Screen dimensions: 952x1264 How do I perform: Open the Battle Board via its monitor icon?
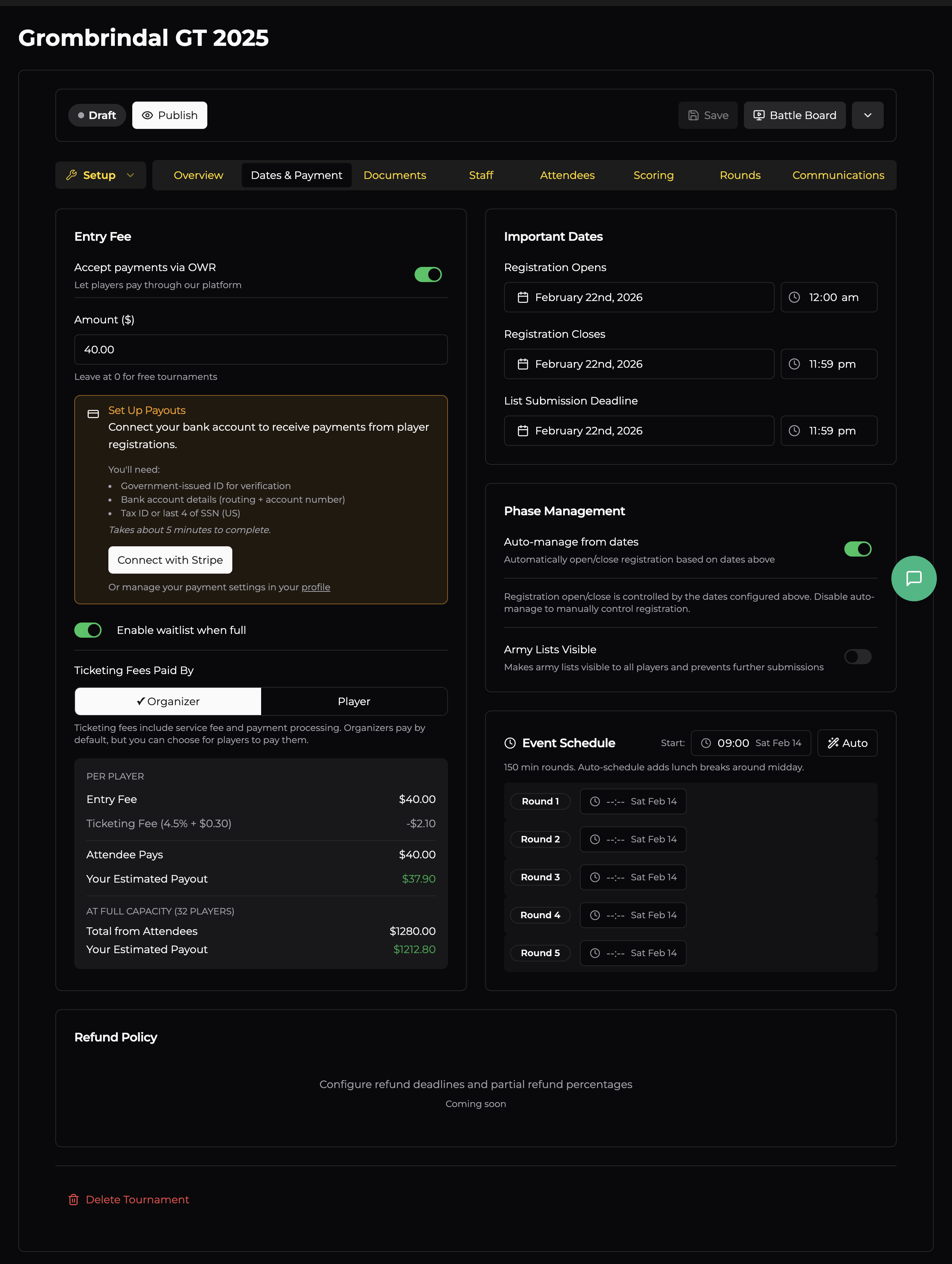[x=758, y=115]
